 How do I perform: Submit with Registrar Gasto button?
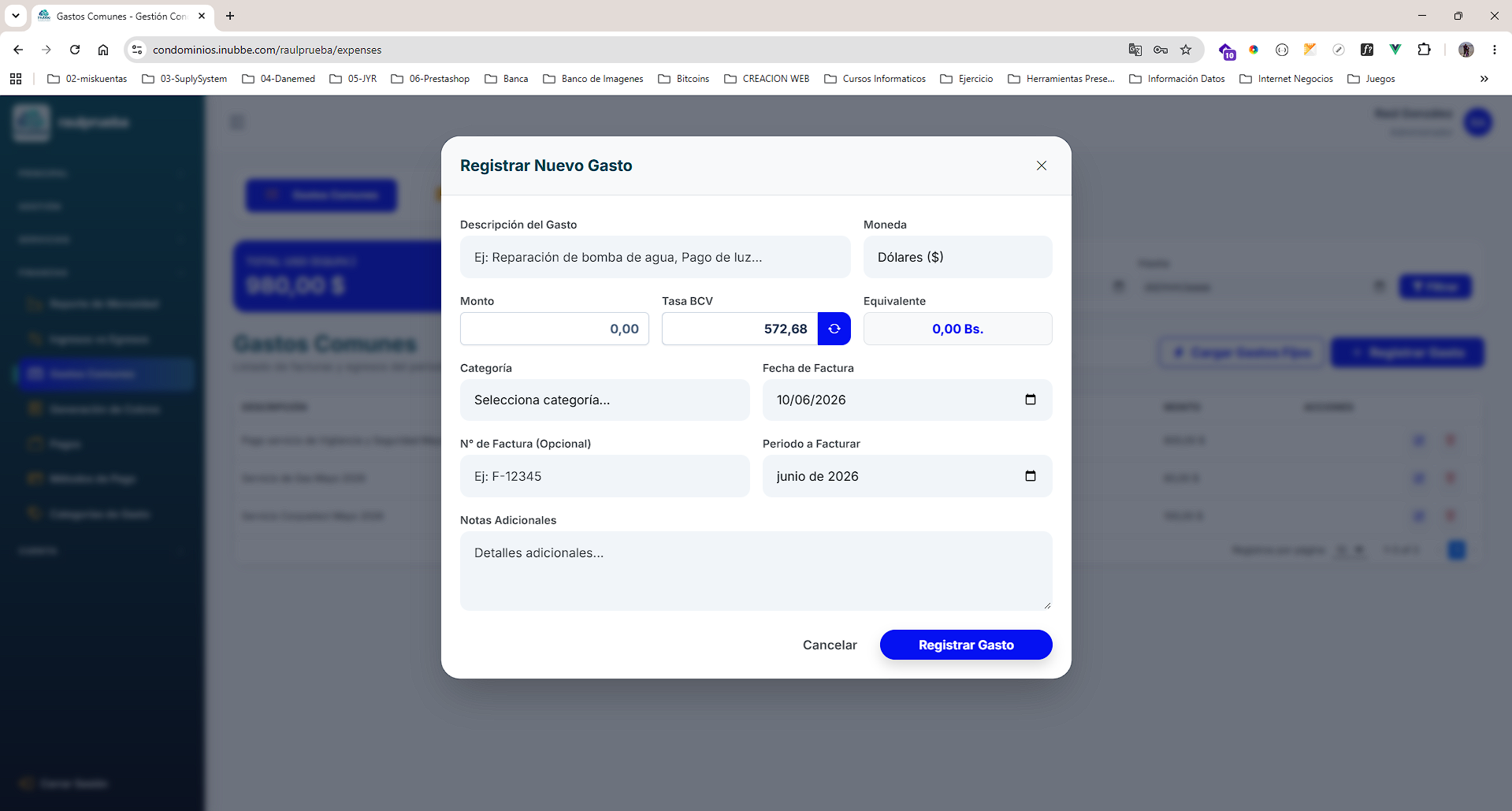tap(966, 645)
